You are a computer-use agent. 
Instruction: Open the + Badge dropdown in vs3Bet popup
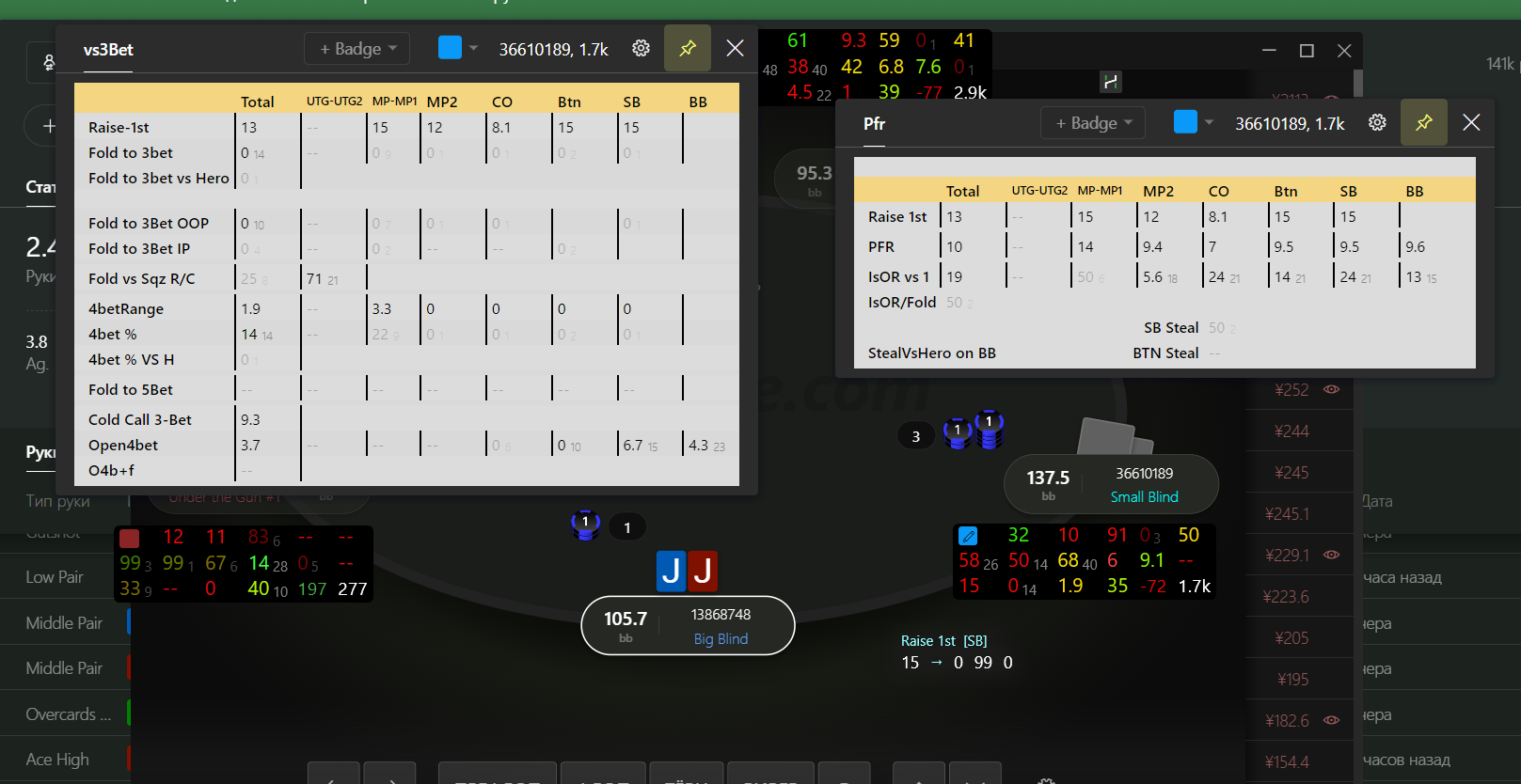(357, 48)
